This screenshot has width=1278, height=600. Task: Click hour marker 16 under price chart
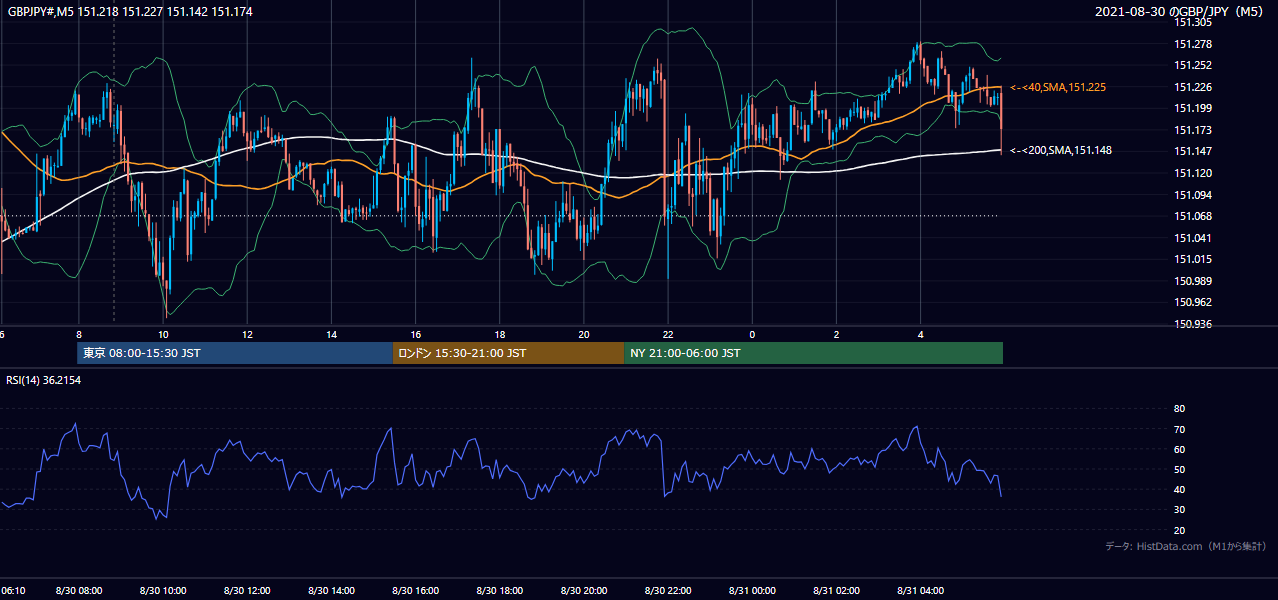click(x=415, y=335)
